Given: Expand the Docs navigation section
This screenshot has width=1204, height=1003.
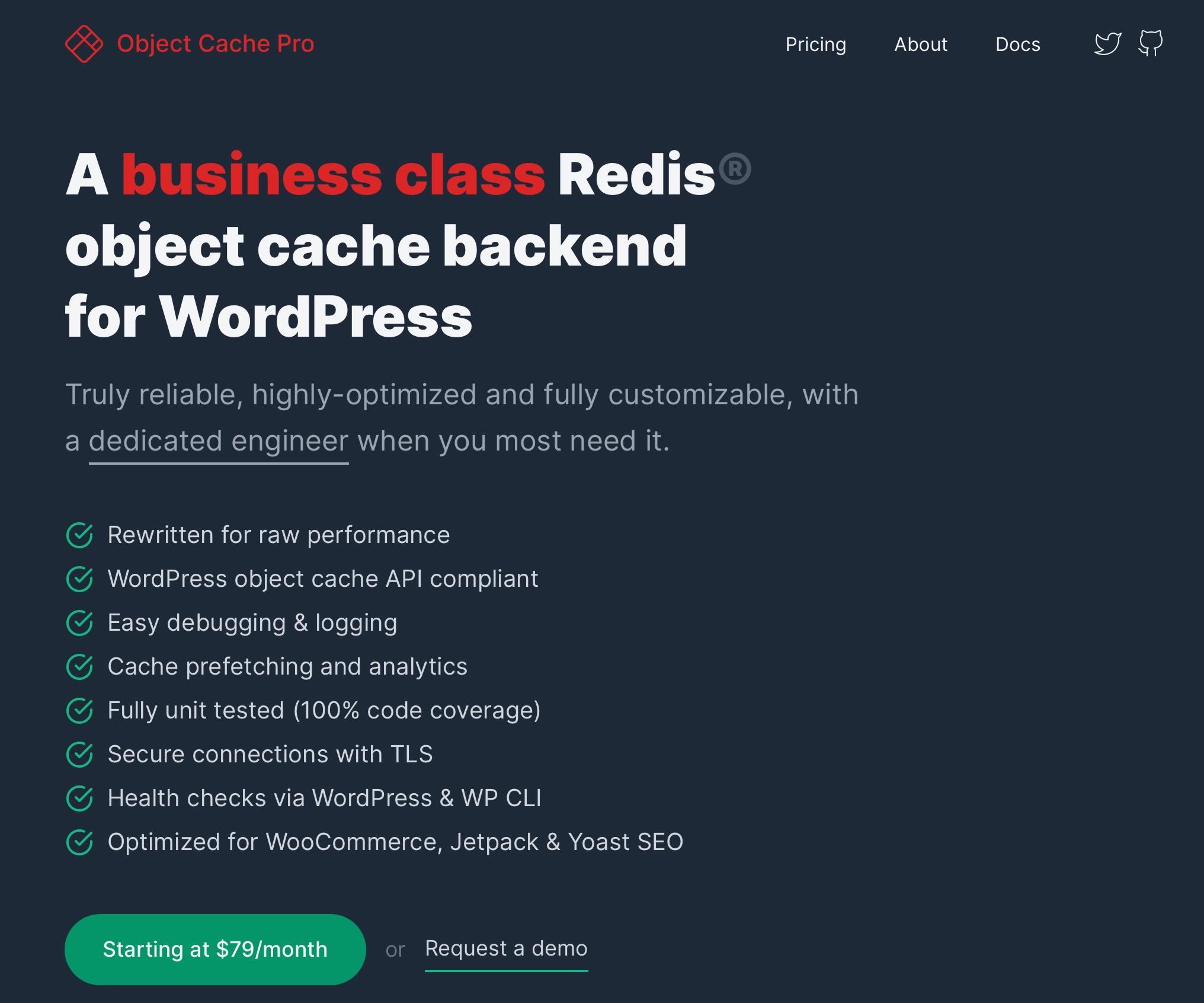Looking at the screenshot, I should click(1018, 43).
